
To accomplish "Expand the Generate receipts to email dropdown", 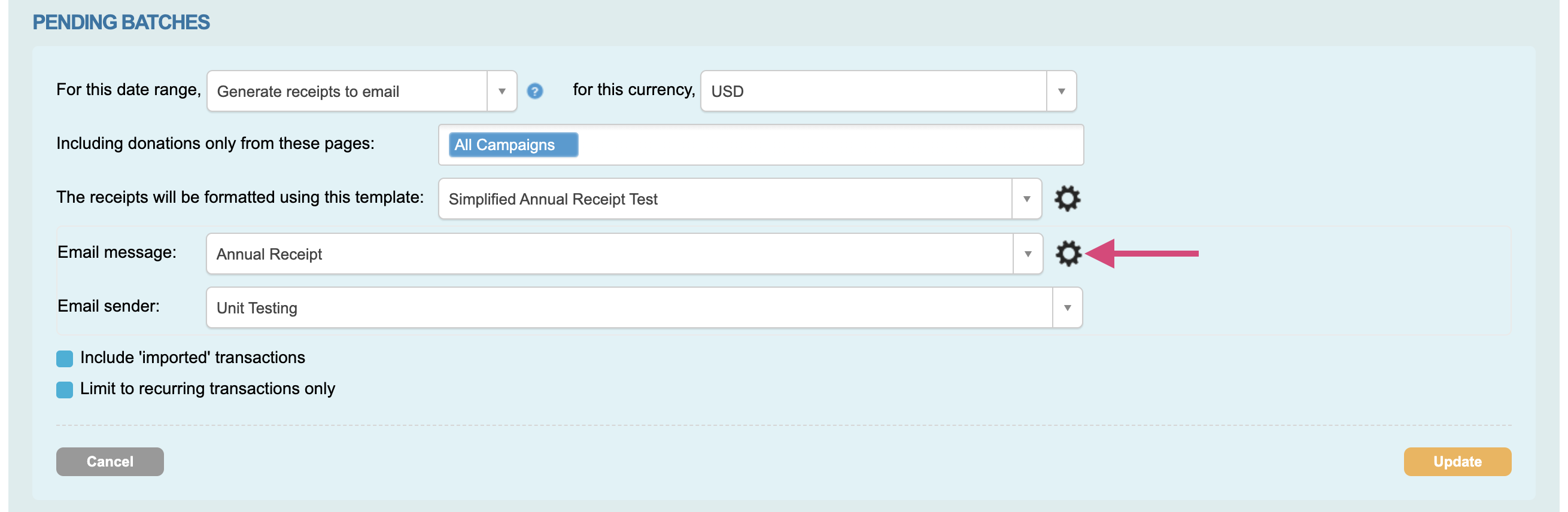I will pos(347,91).
